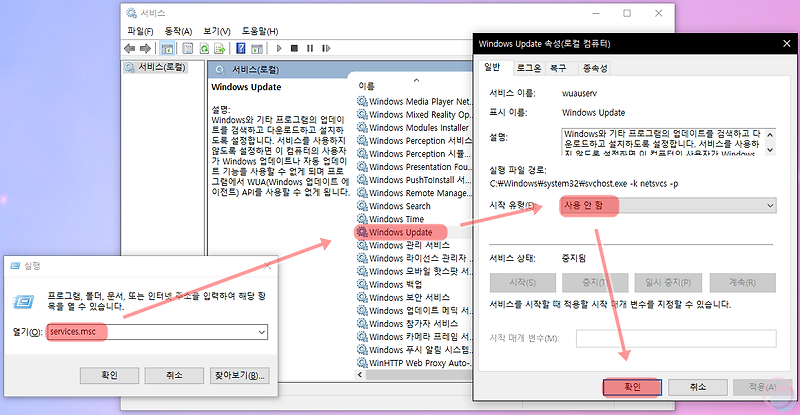
Task: Click the gear icon beside Windows PushToInstall
Action: [362, 180]
